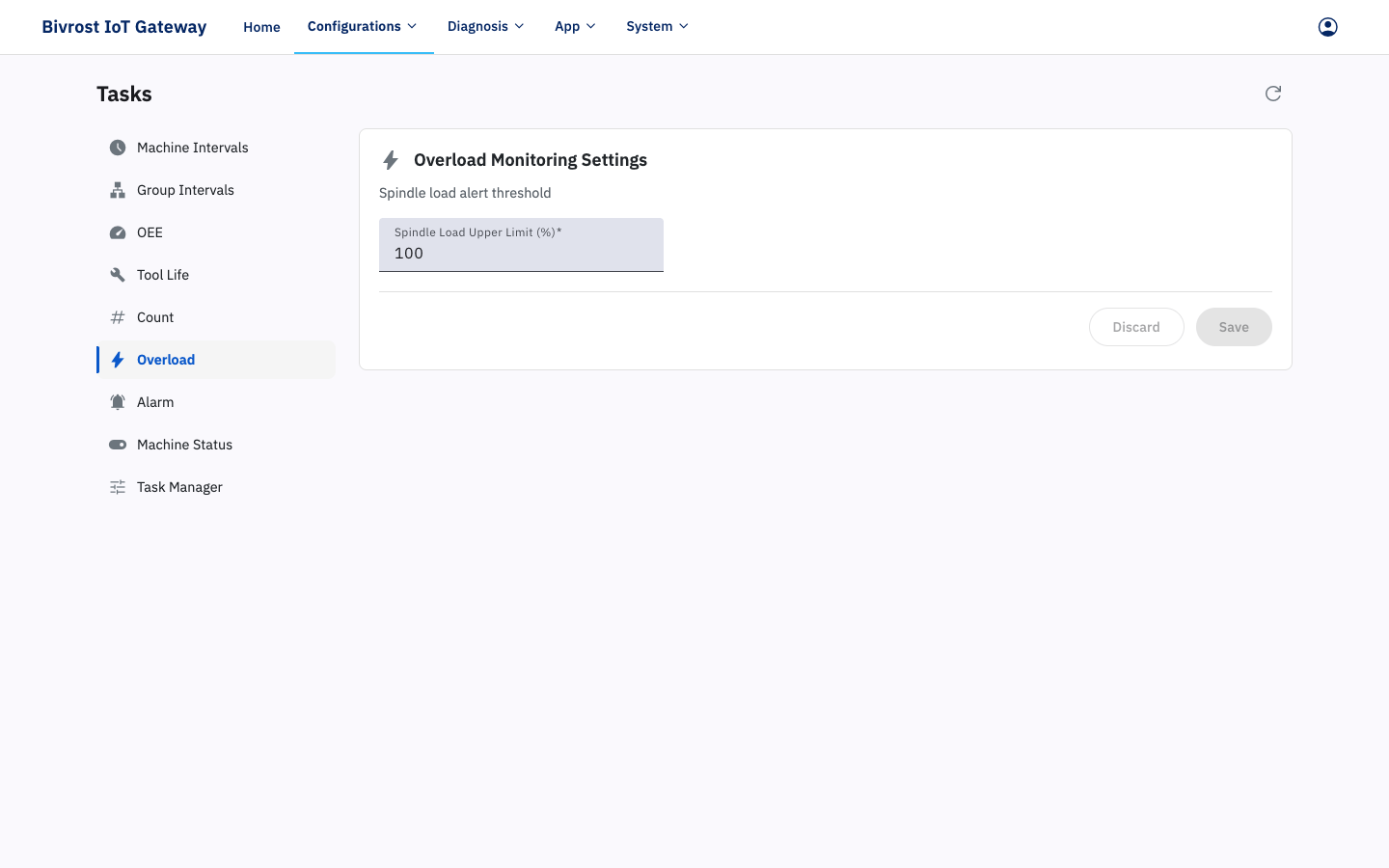
Task: Click the Tool Life wrench icon
Action: [118, 275]
